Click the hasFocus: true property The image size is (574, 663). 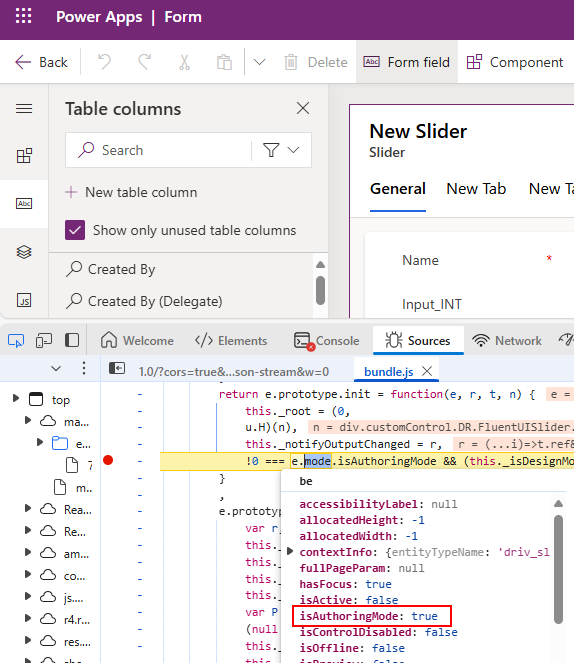345,584
